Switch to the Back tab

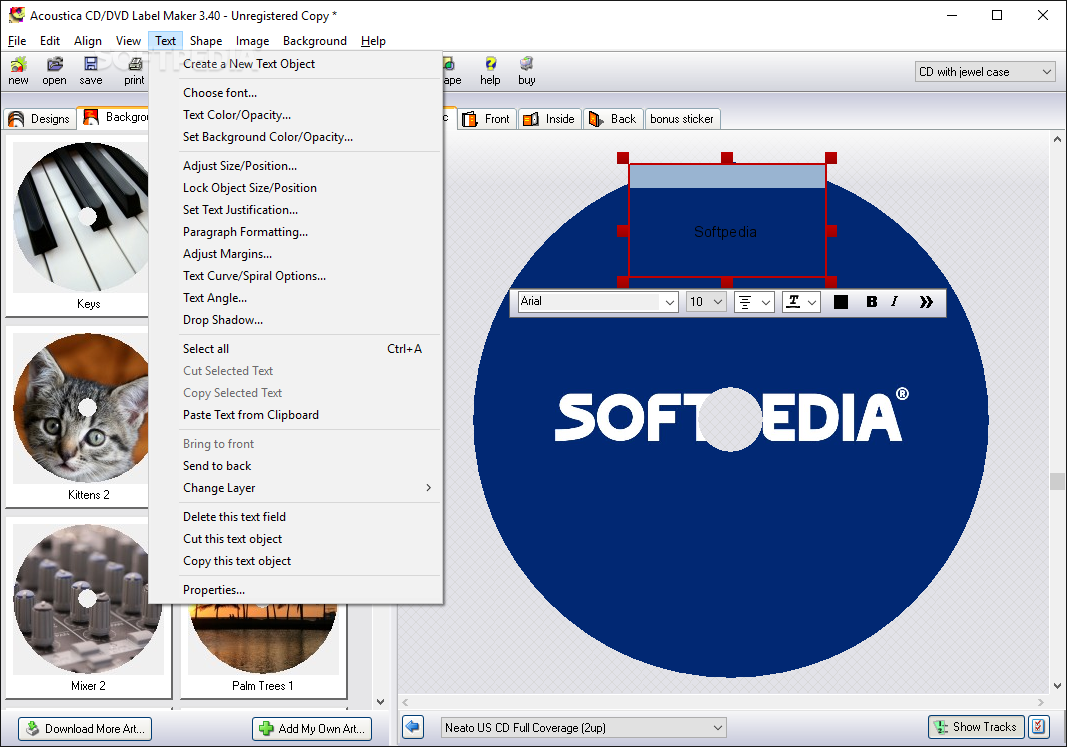point(613,119)
